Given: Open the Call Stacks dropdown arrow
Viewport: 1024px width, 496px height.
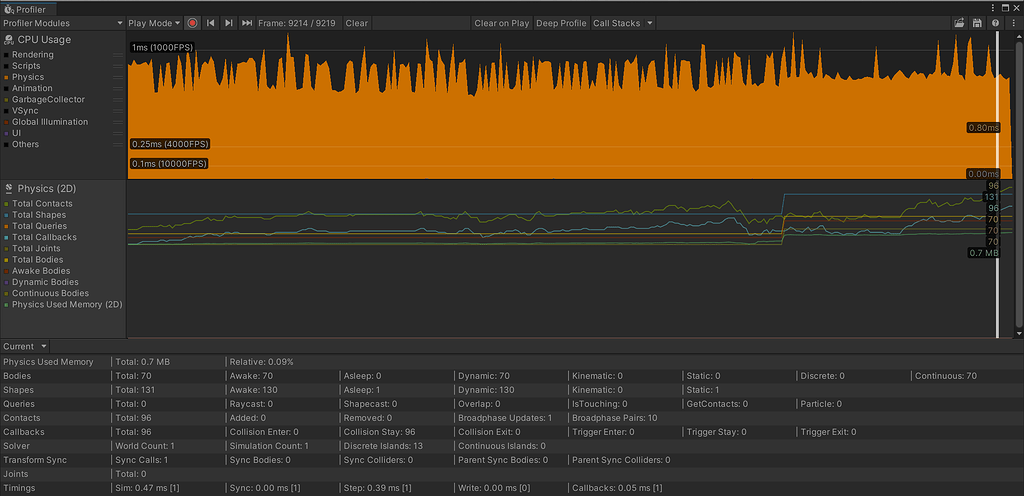Looking at the screenshot, I should 650,23.
